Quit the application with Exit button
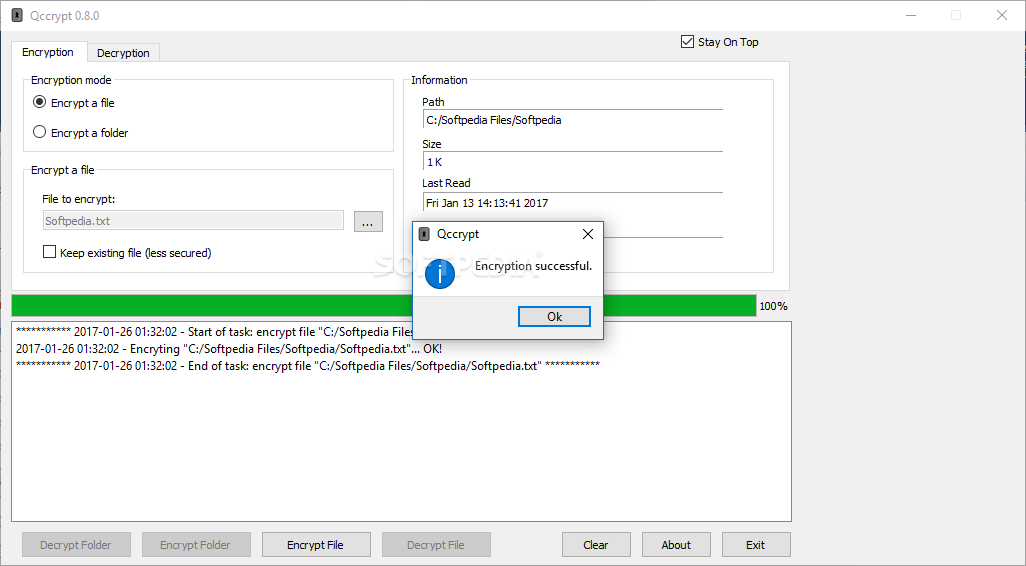The image size is (1026, 566). 756,544
